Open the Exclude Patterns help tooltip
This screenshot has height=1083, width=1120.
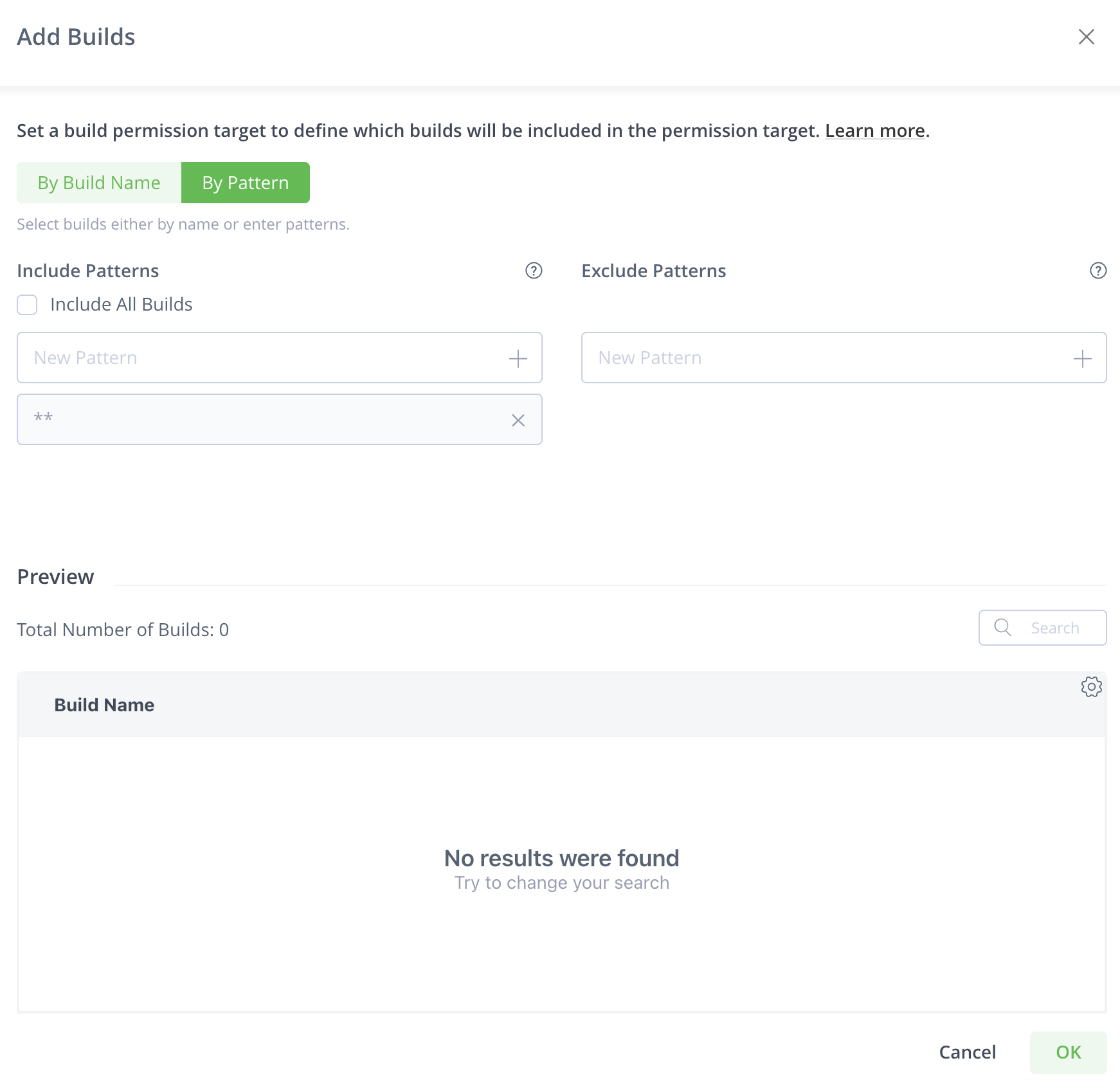coord(1097,271)
